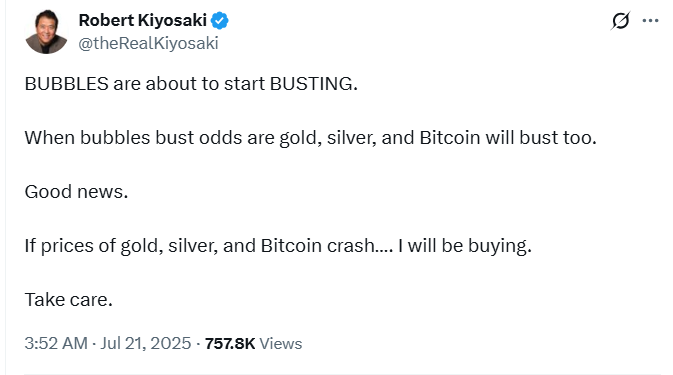
Task: Click the Grok explain-post icon
Action: pyautogui.click(x=621, y=20)
